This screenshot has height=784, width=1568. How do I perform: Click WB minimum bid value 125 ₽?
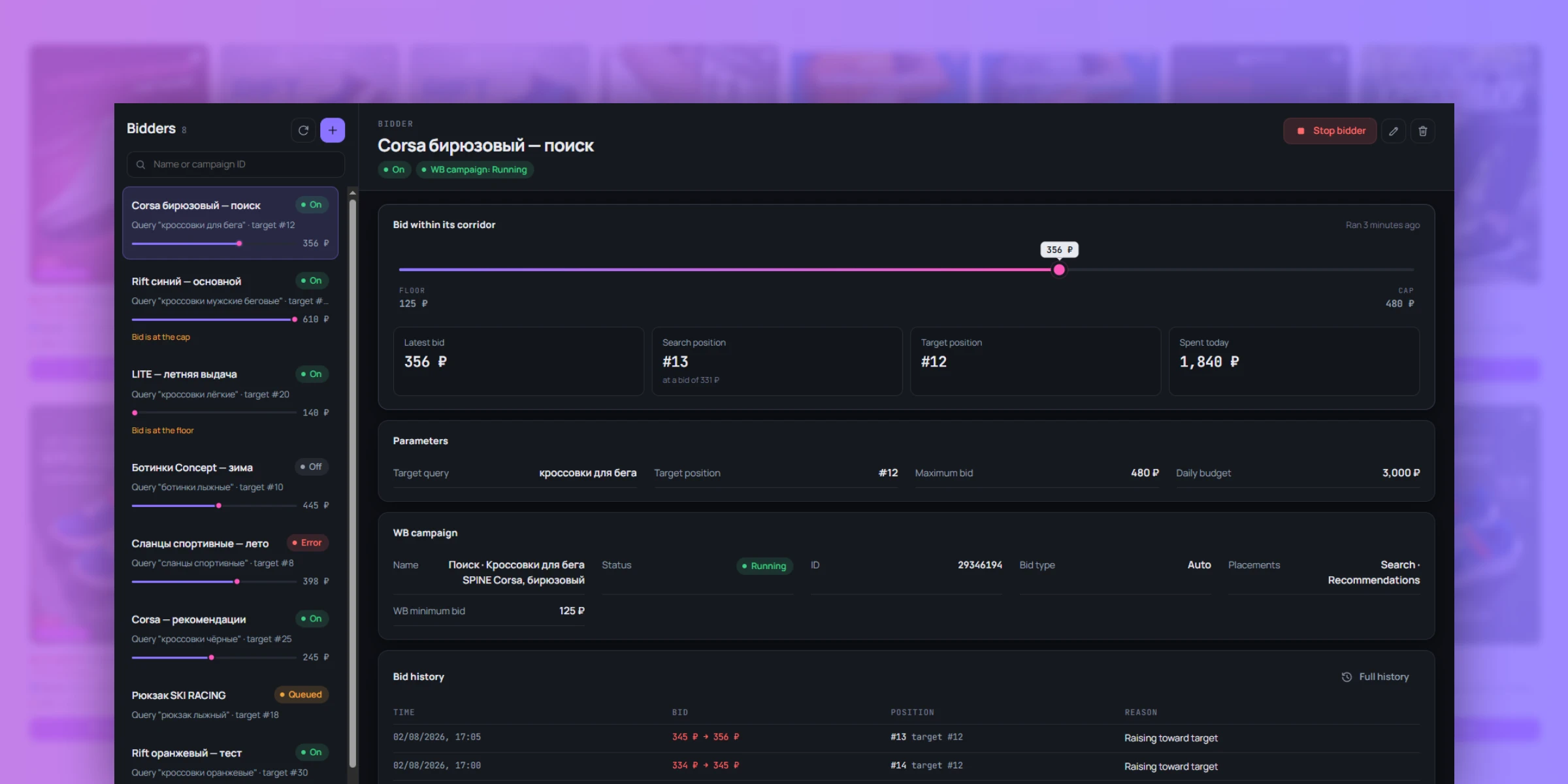(572, 611)
